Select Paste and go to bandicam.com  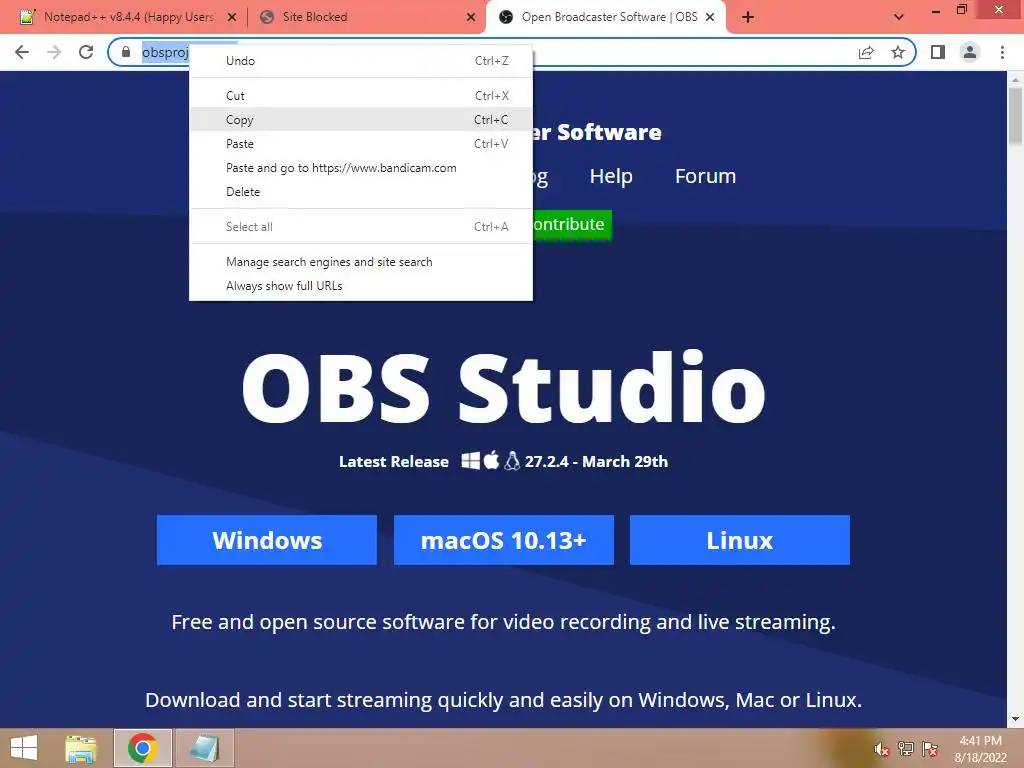click(x=360, y=168)
